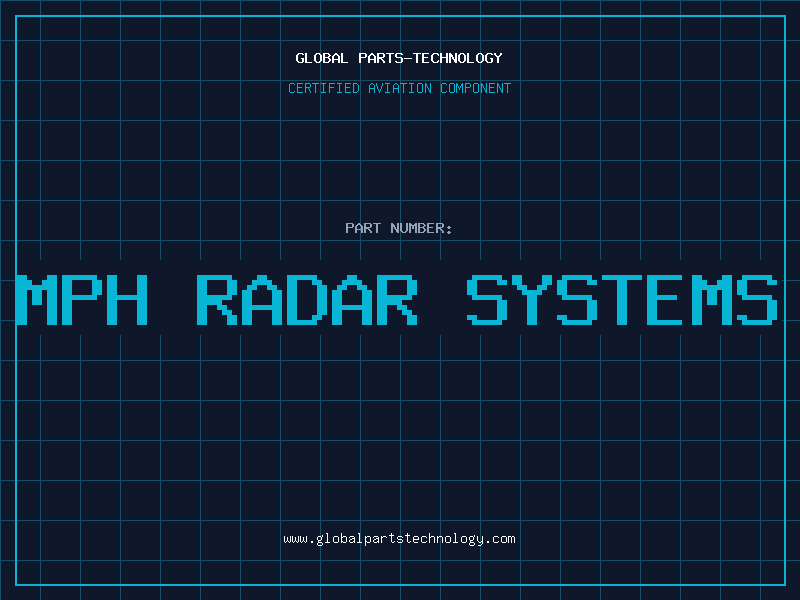
Task: Open the www.globalpartstechnology.com link
Action: (399, 539)
